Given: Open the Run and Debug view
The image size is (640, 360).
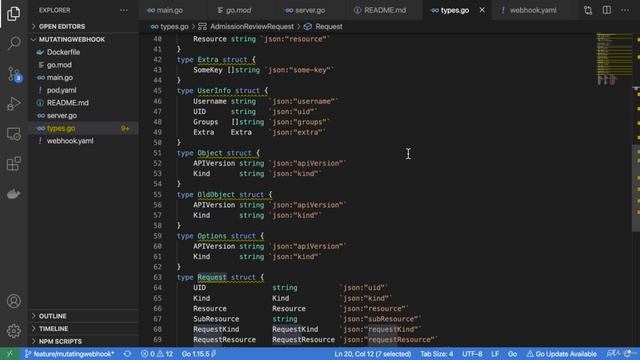Looking at the screenshot, I should (13, 104).
